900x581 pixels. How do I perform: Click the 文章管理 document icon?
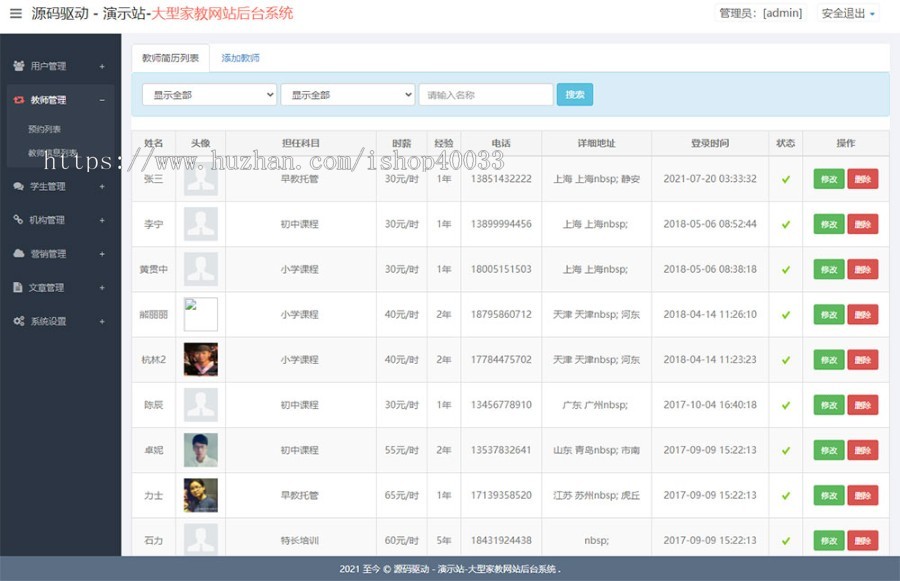[19, 288]
